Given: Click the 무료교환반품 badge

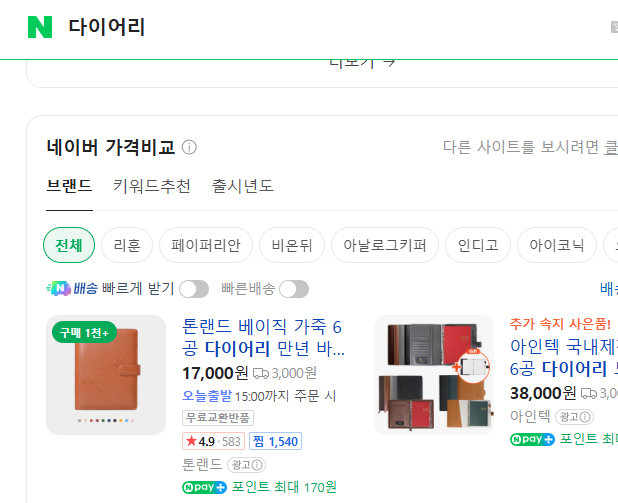Looking at the screenshot, I should click(x=218, y=417).
